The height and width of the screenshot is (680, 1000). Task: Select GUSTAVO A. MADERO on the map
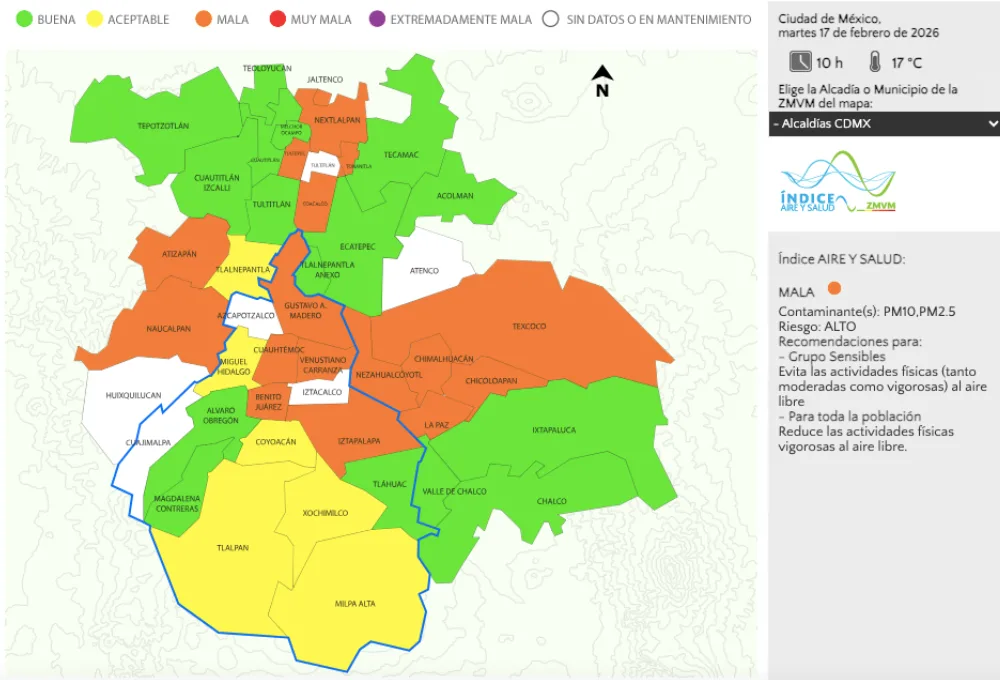click(307, 310)
